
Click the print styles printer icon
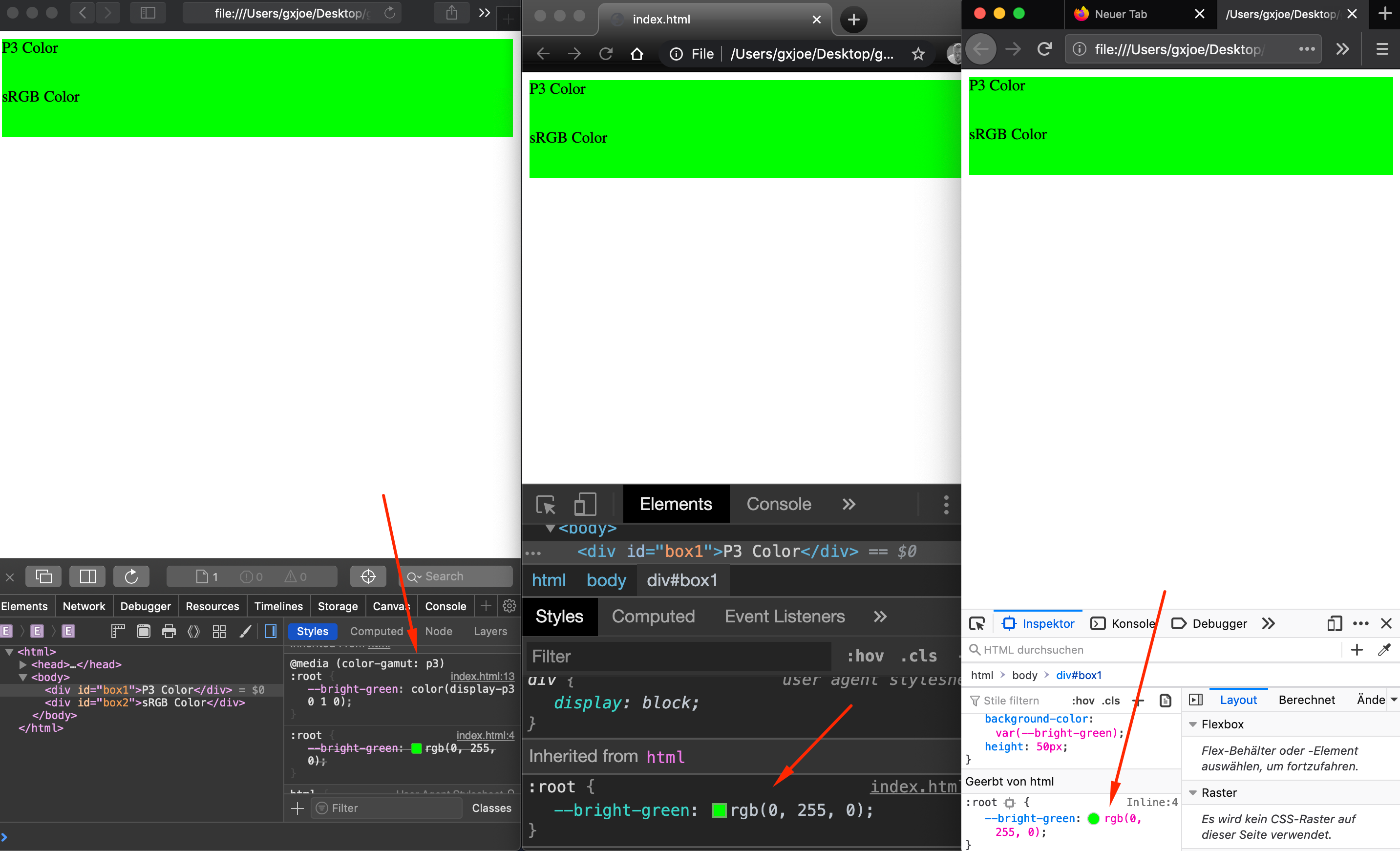[169, 631]
